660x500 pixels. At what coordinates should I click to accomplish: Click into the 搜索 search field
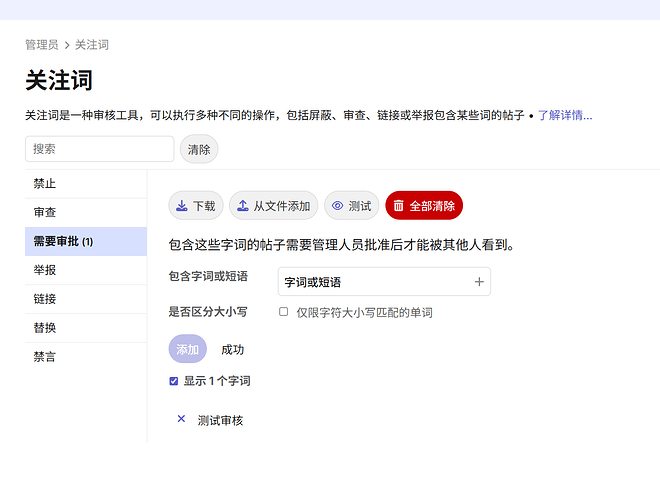point(100,149)
